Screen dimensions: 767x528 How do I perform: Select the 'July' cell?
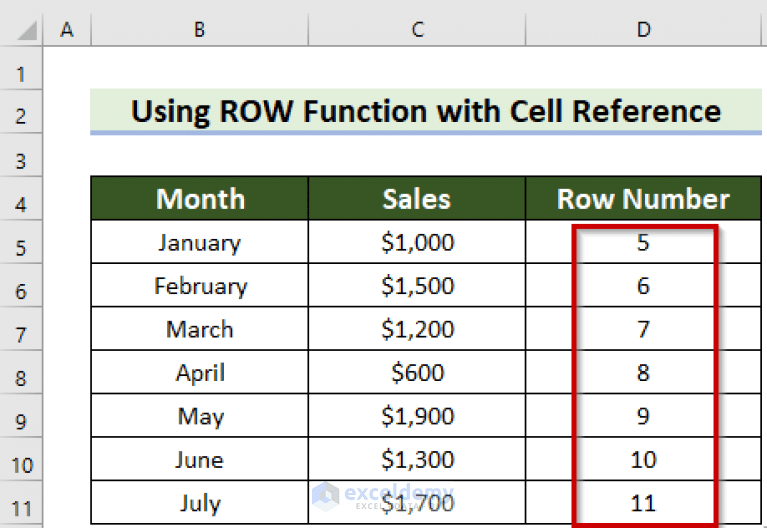(x=200, y=503)
